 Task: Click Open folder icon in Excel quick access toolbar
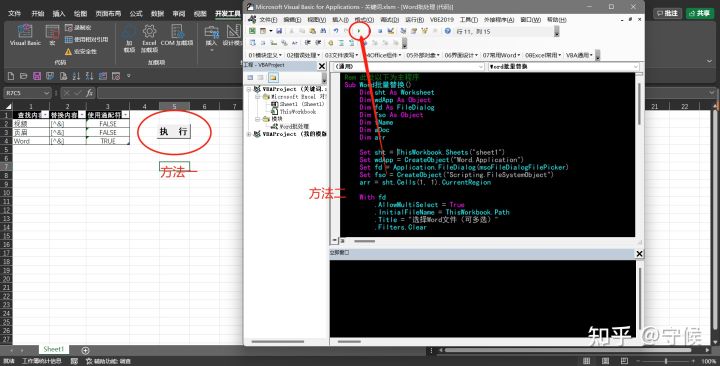tap(24, 76)
